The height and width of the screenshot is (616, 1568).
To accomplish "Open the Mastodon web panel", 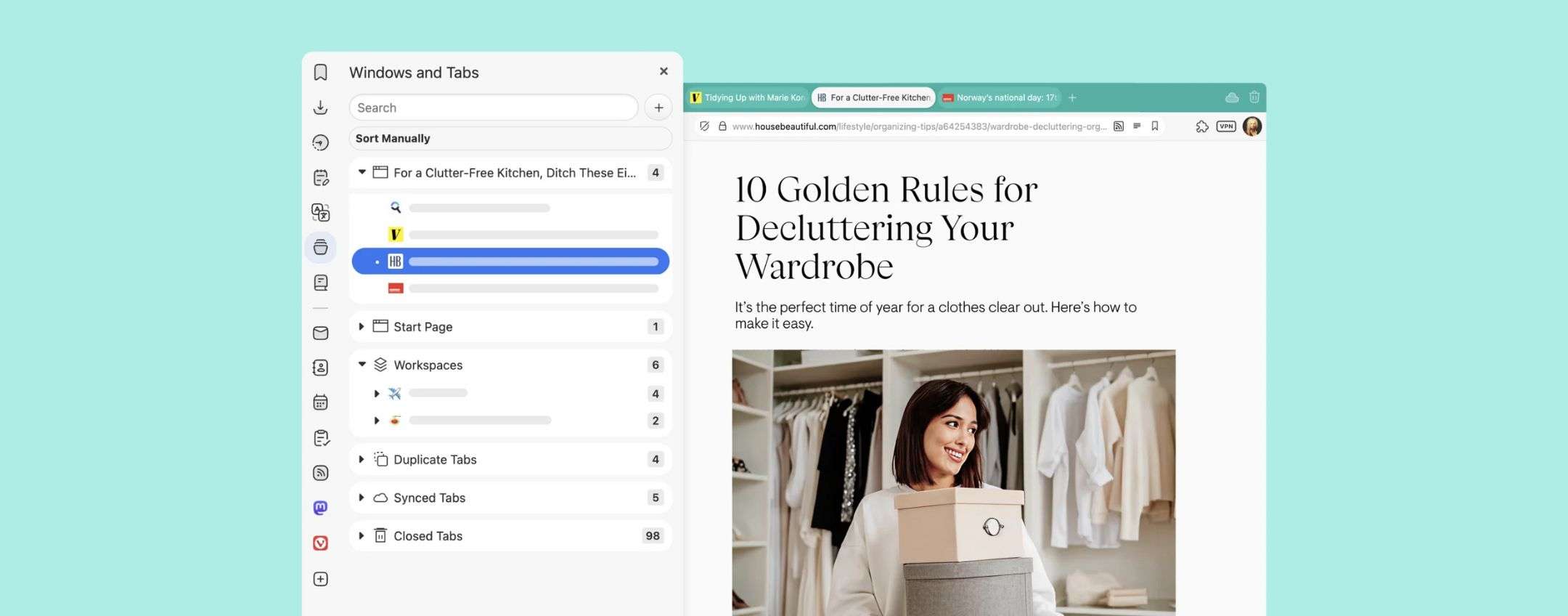I will [320, 508].
